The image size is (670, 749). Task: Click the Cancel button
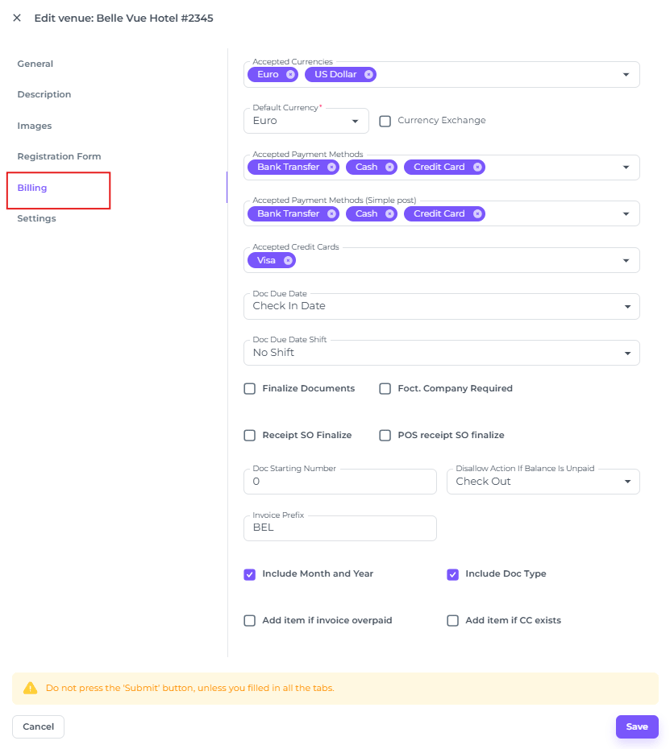[38, 727]
